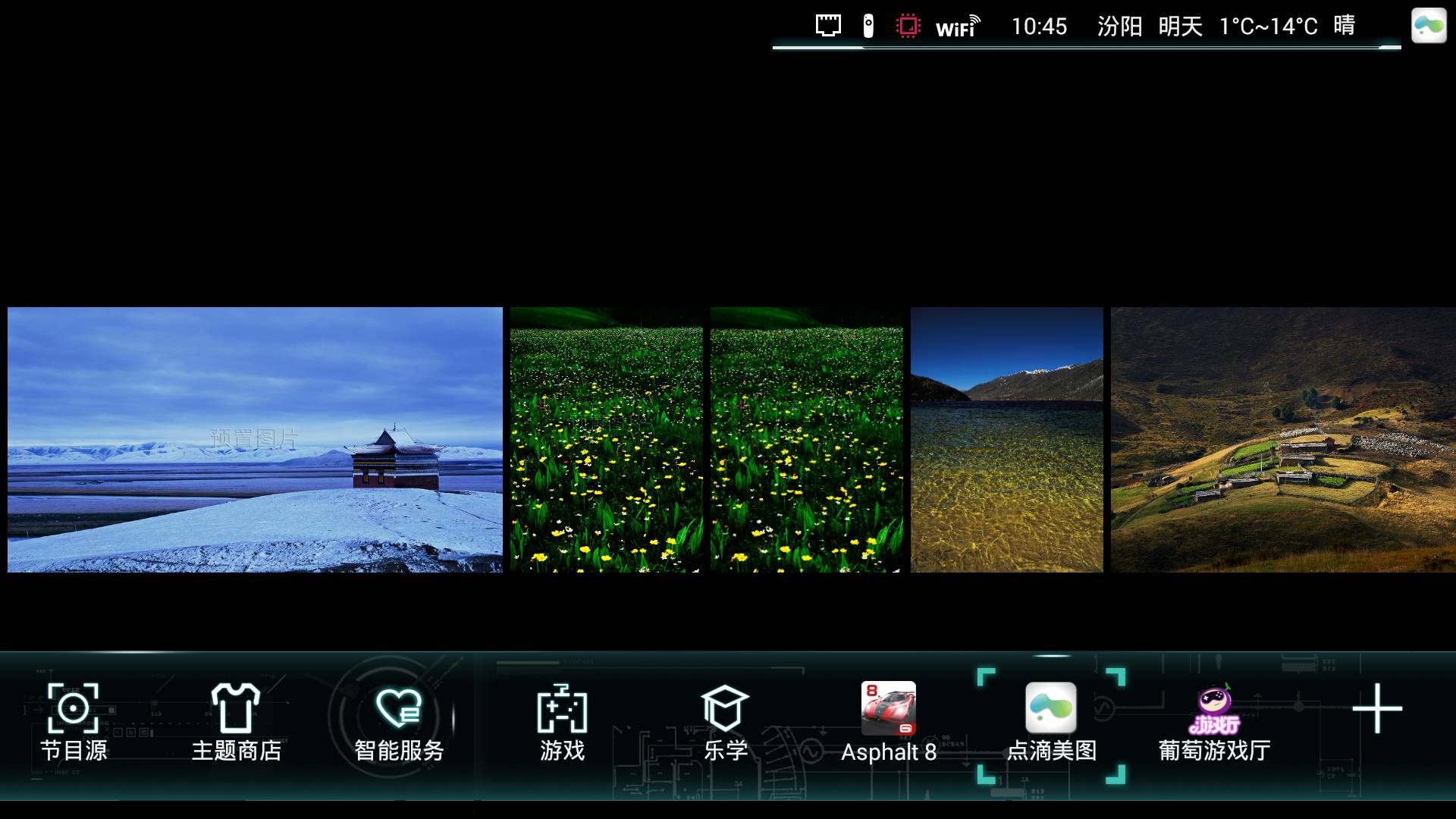The height and width of the screenshot is (819, 1456).
Task: Click the remote control status icon
Action: tap(868, 26)
